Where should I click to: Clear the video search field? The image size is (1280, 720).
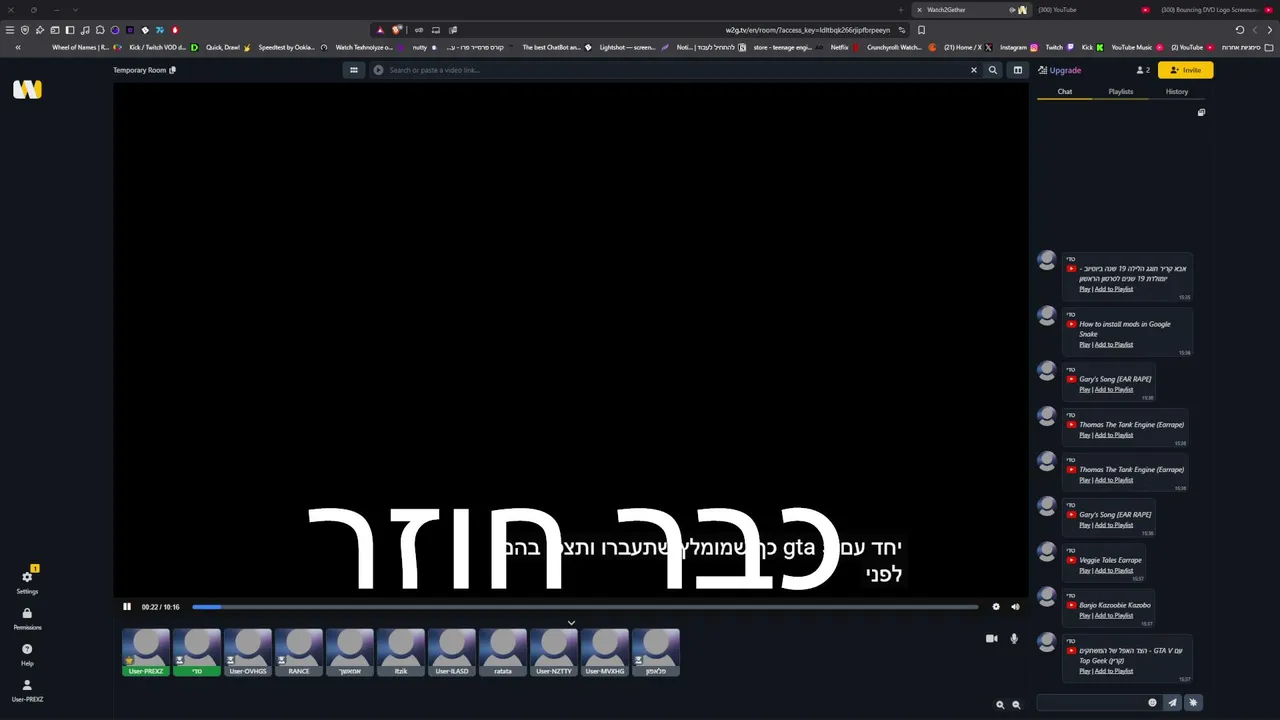974,70
